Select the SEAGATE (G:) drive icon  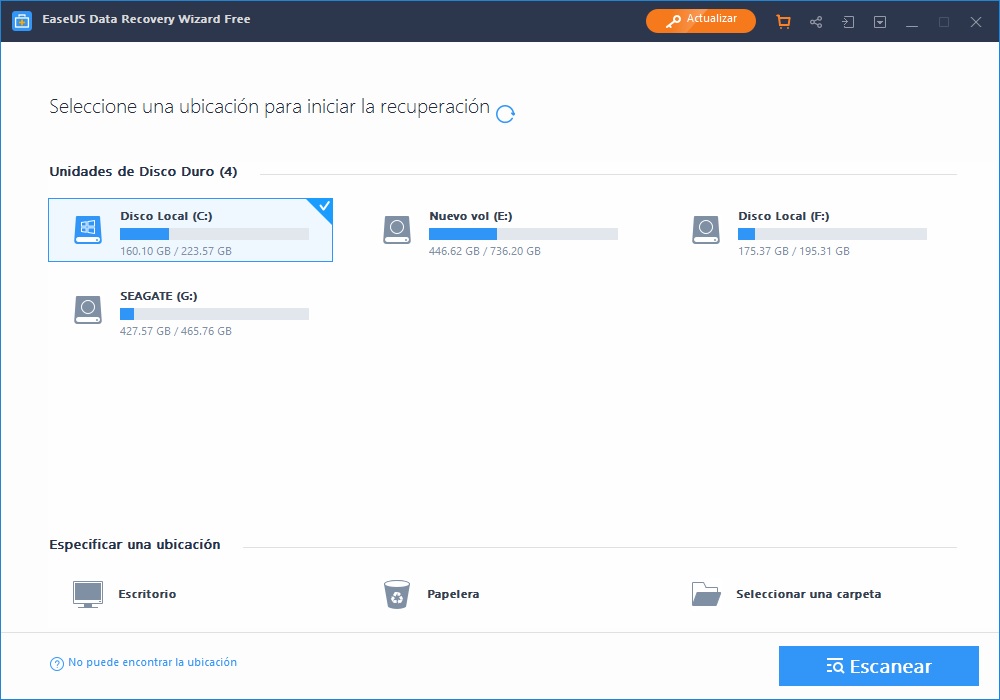click(88, 310)
